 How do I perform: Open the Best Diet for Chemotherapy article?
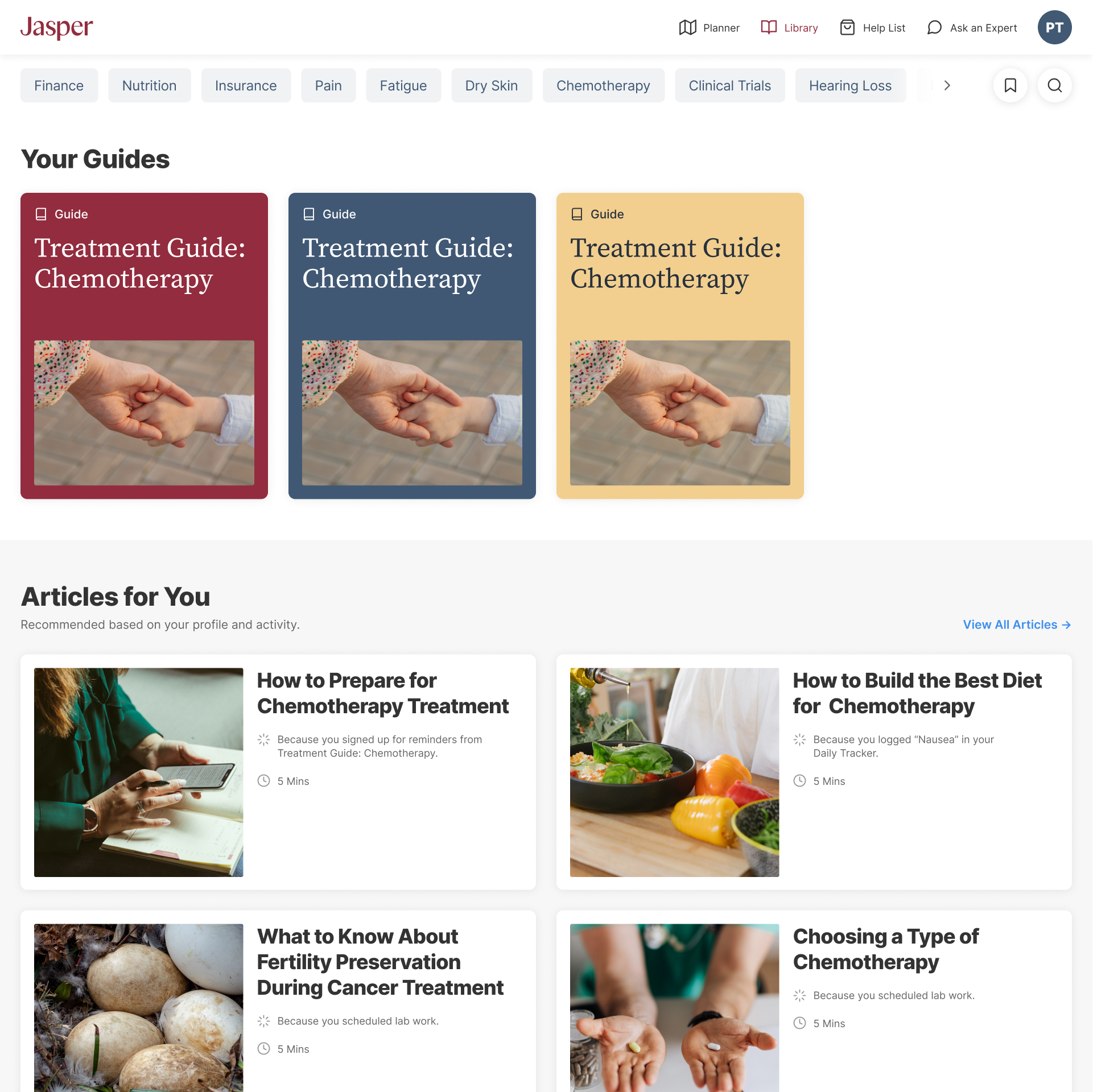(814, 772)
